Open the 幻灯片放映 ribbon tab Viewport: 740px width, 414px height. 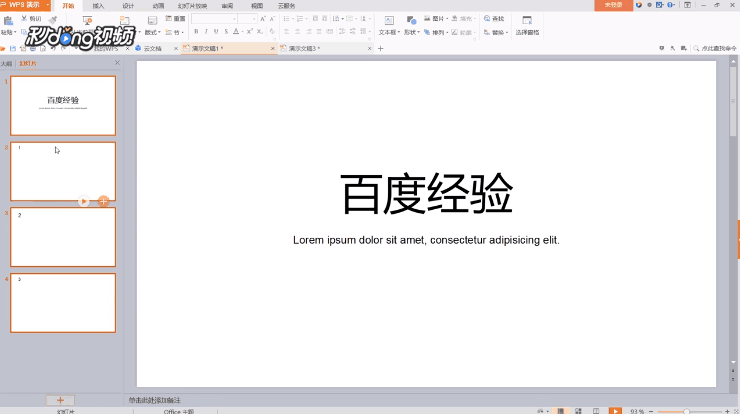coord(192,6)
